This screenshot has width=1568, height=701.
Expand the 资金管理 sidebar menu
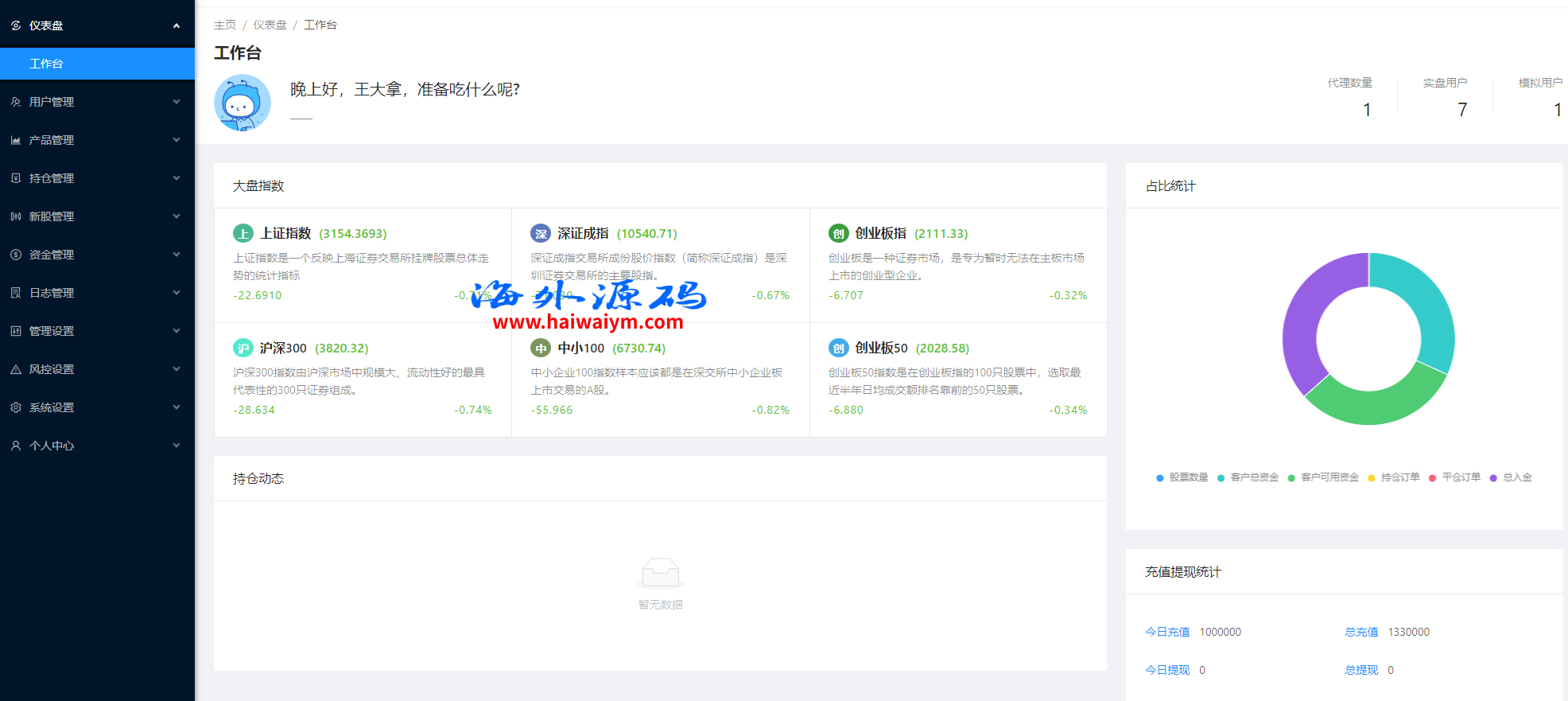pos(97,255)
